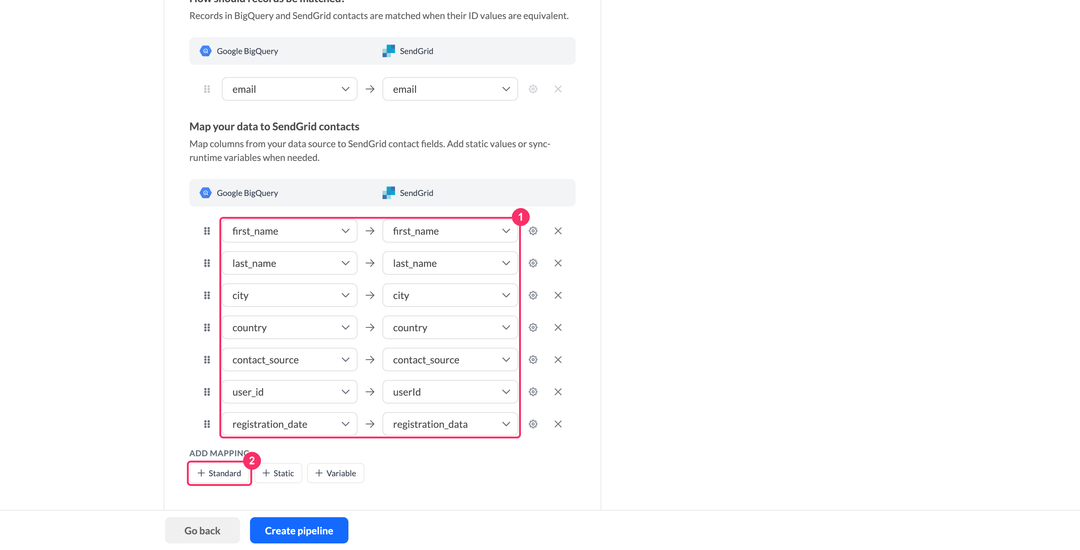This screenshot has width=1080, height=550.
Task: Click the email row remove icon
Action: coord(558,89)
